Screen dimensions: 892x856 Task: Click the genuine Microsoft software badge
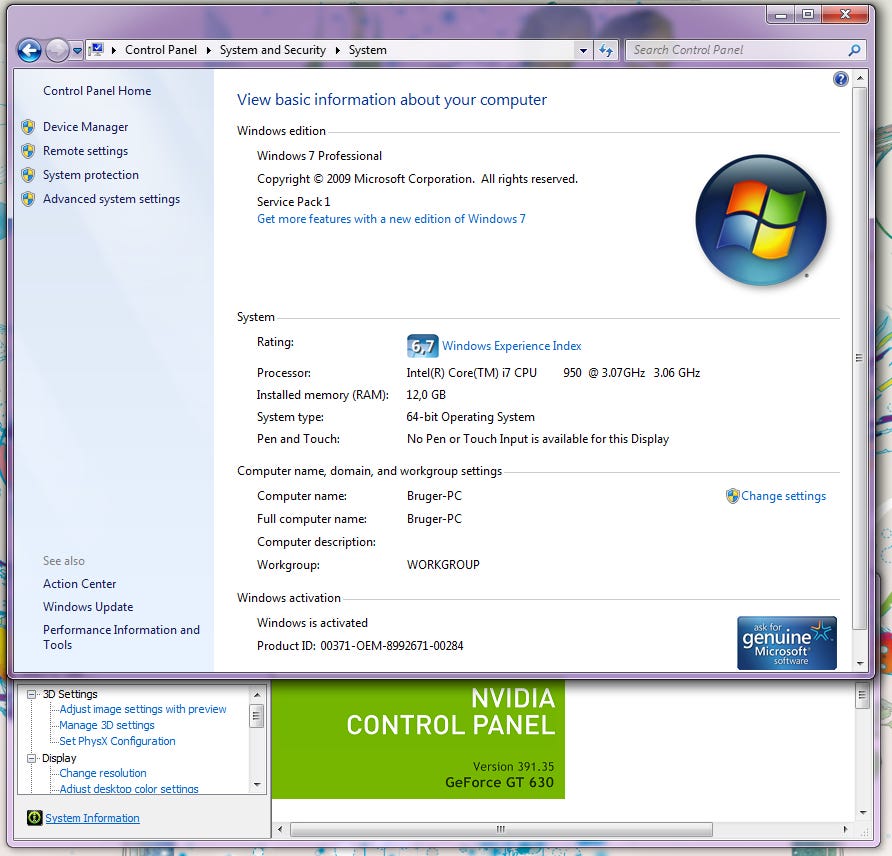[x=787, y=643]
